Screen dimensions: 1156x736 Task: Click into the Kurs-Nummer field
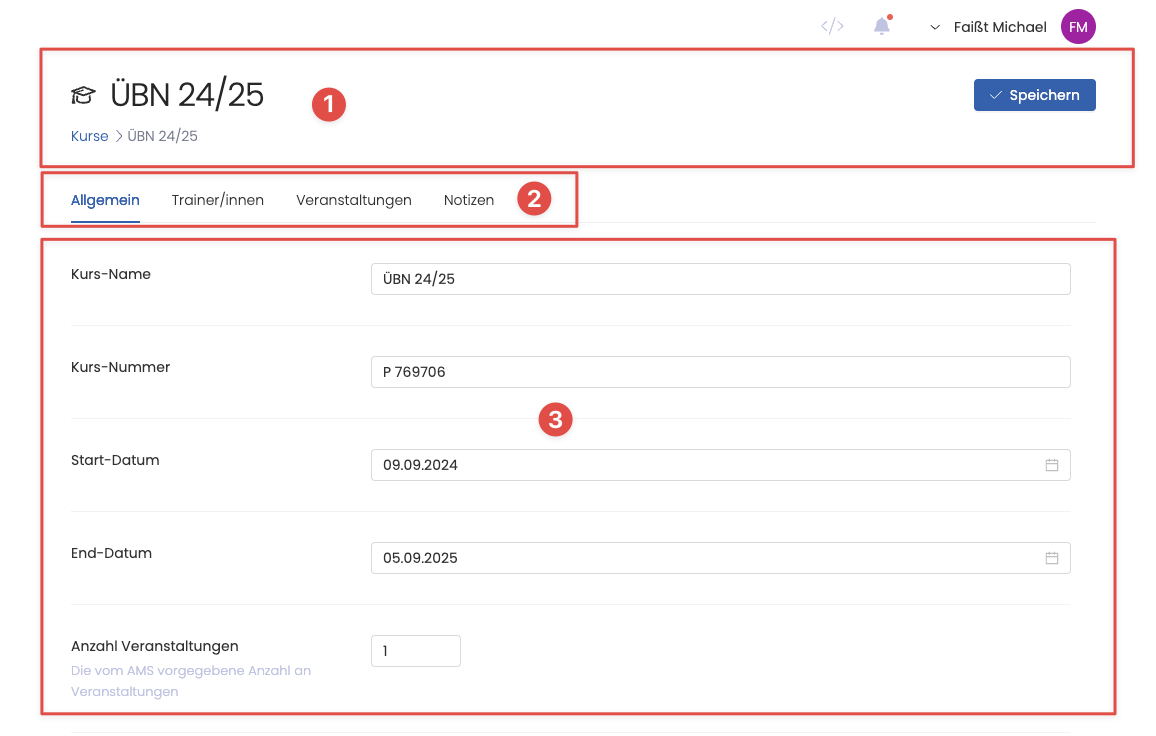point(720,372)
